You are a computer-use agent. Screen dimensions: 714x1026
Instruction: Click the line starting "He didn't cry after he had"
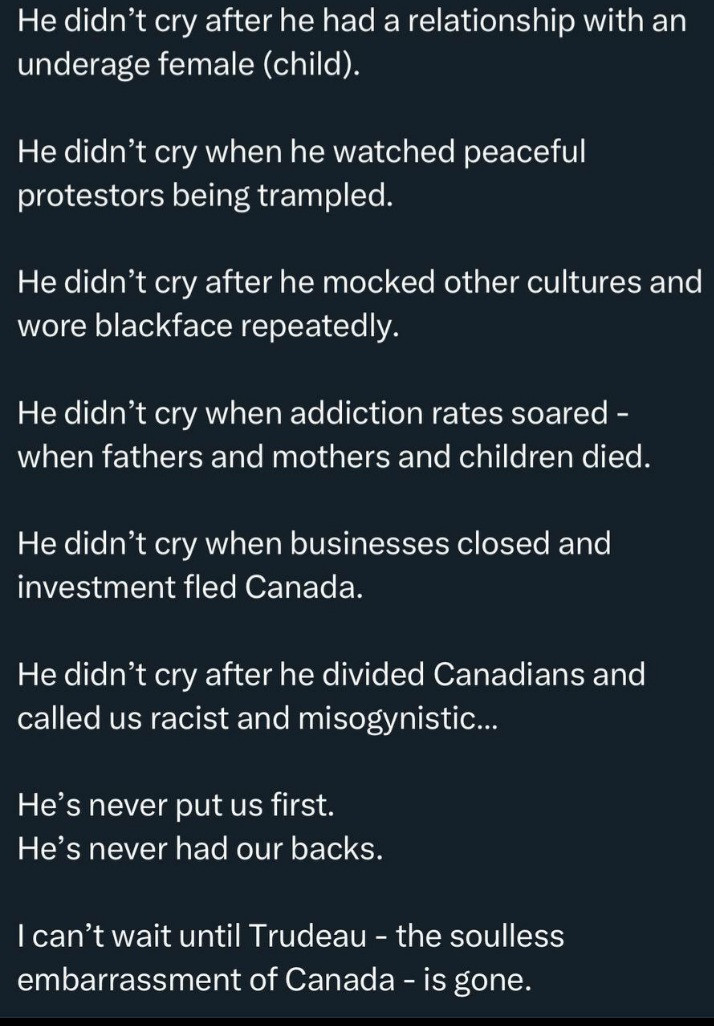pos(352,23)
